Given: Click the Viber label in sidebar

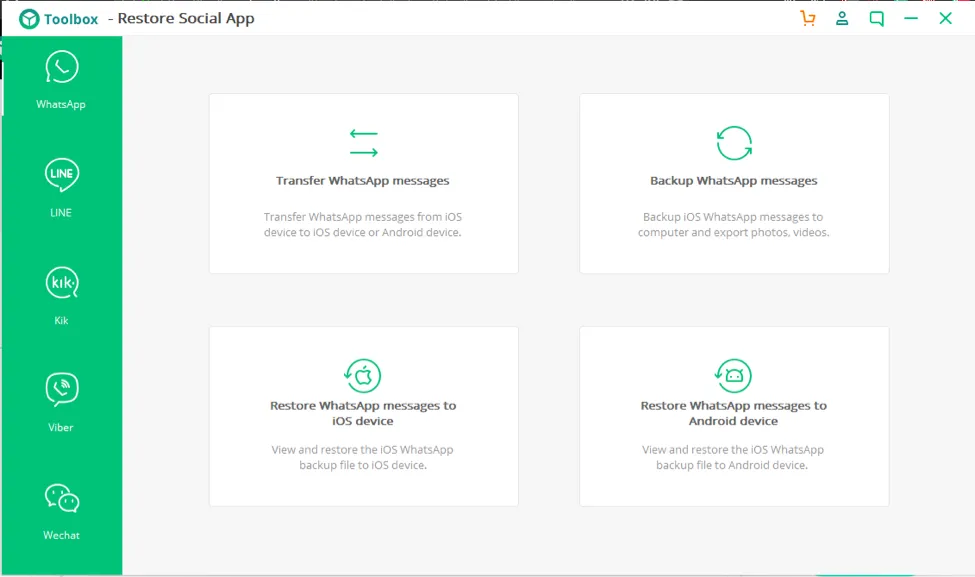Looking at the screenshot, I should click(x=61, y=427).
